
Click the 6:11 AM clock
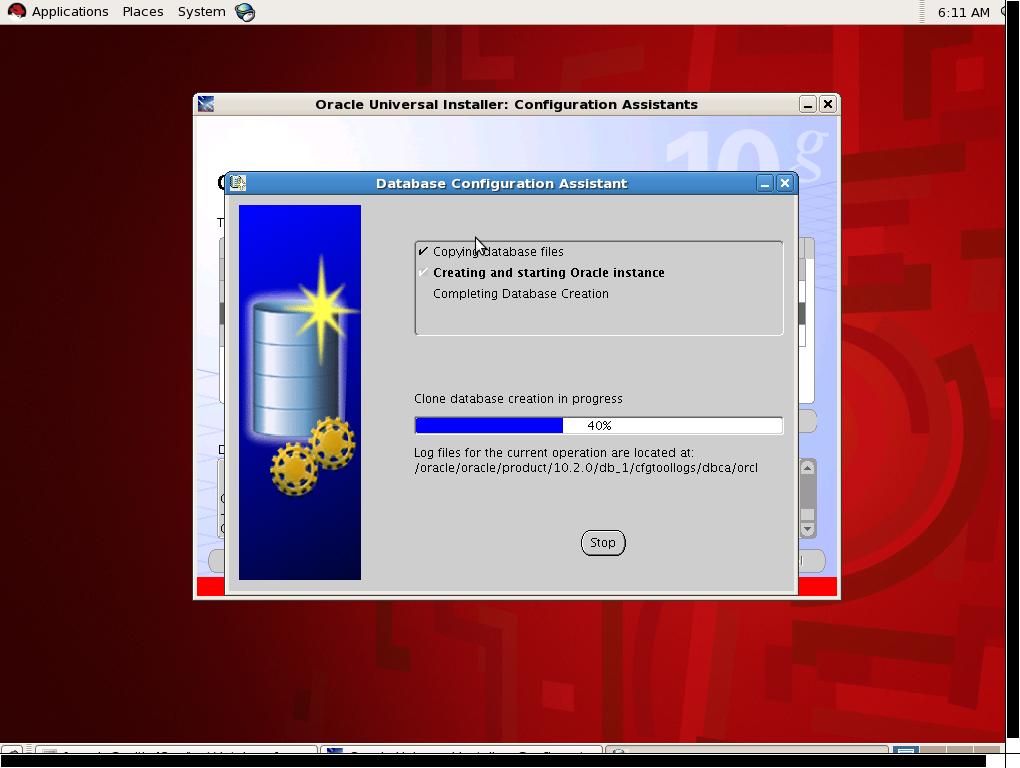point(963,12)
